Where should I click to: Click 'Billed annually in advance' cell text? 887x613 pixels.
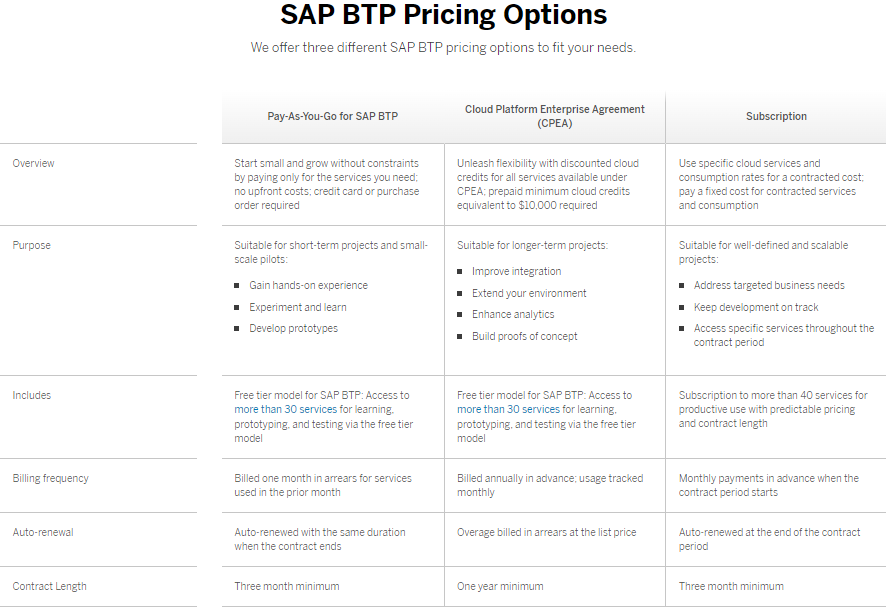coord(550,478)
